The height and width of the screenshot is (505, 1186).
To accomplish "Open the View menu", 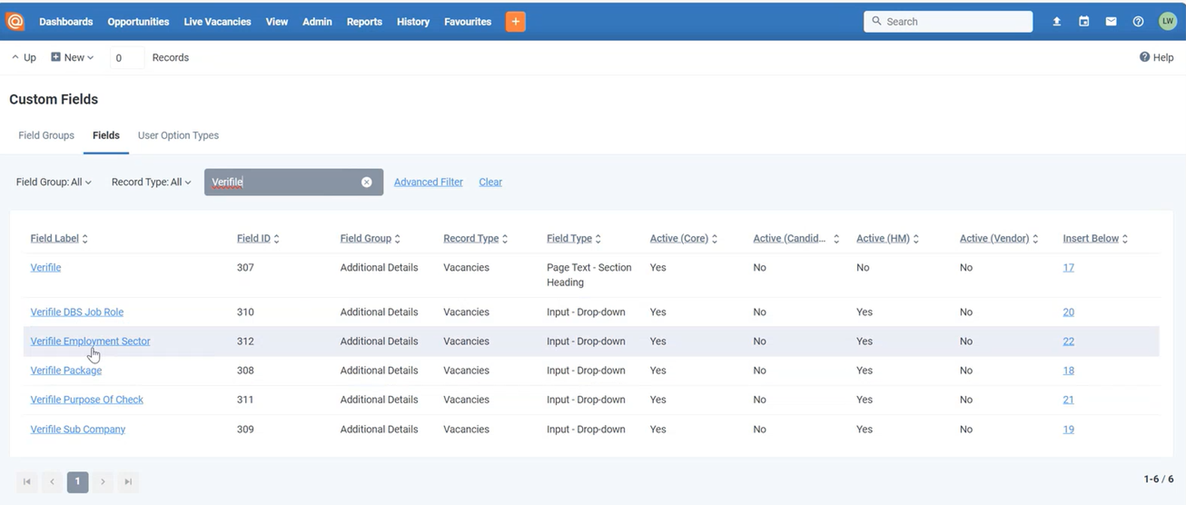I will point(277,22).
